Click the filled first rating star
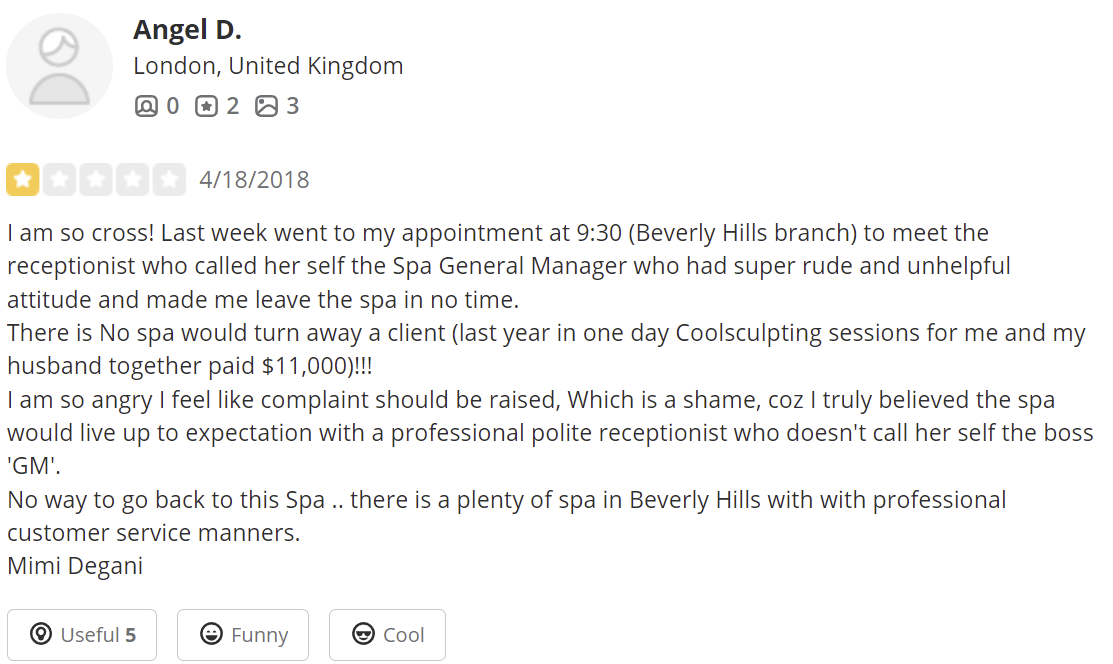 (x=23, y=180)
